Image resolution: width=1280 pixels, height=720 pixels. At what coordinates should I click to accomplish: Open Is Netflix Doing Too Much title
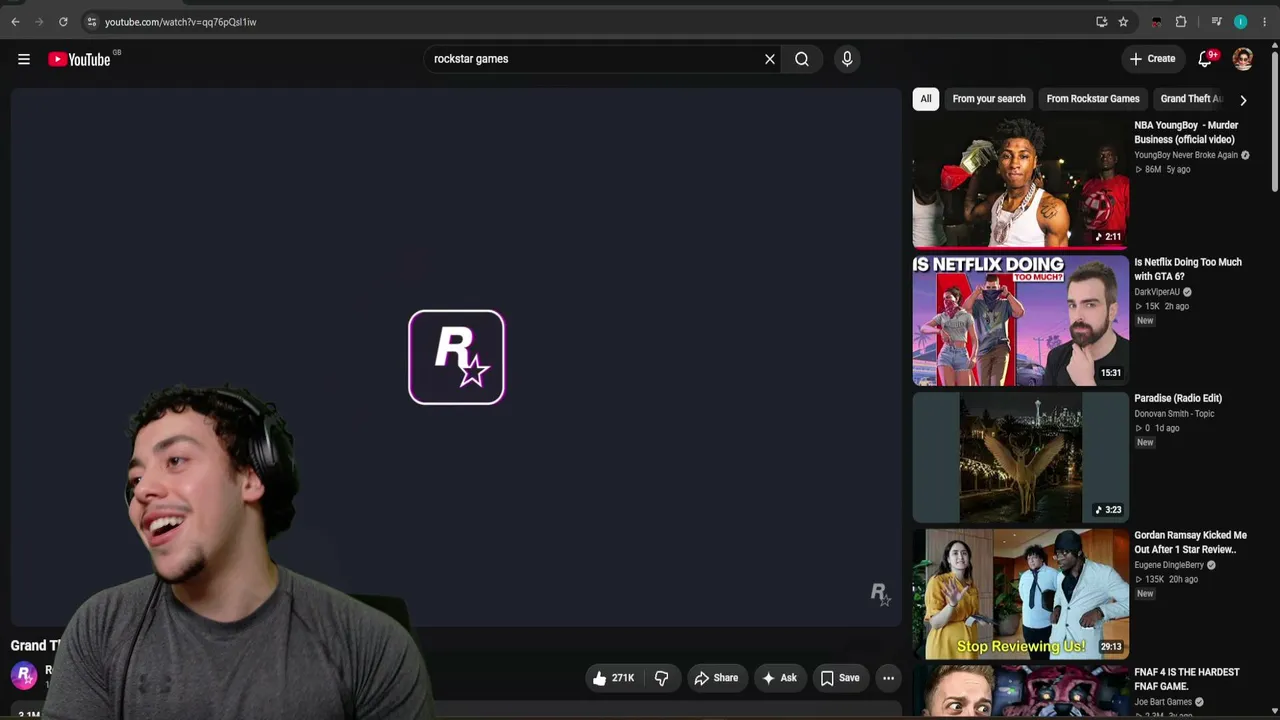(1188, 269)
